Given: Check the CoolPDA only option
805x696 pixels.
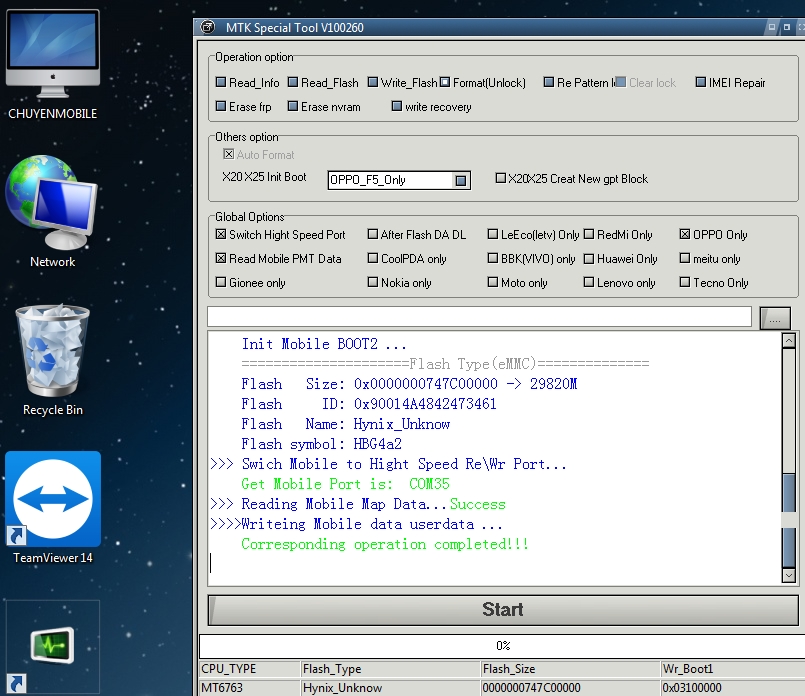Looking at the screenshot, I should coord(373,258).
